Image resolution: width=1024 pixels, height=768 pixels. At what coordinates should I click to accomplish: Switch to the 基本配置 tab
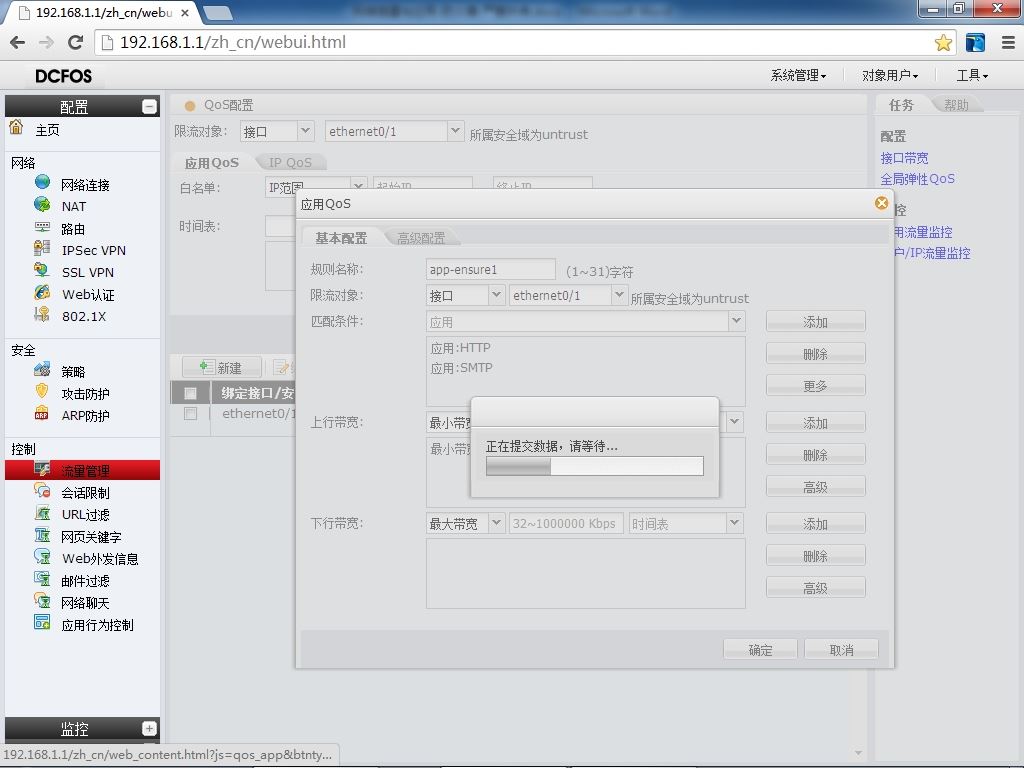[341, 238]
